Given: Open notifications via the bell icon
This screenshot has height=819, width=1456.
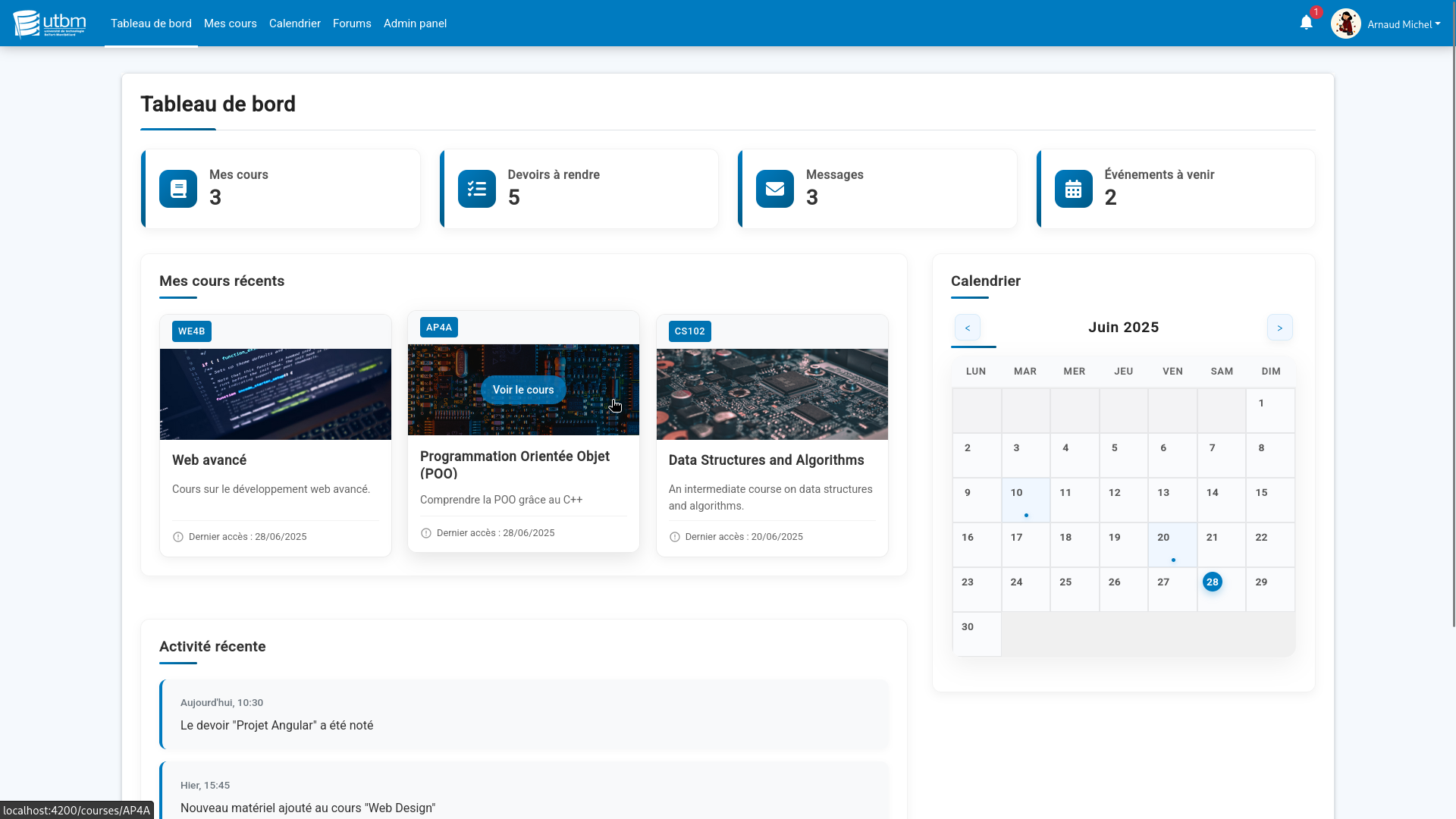Looking at the screenshot, I should coord(1305,23).
